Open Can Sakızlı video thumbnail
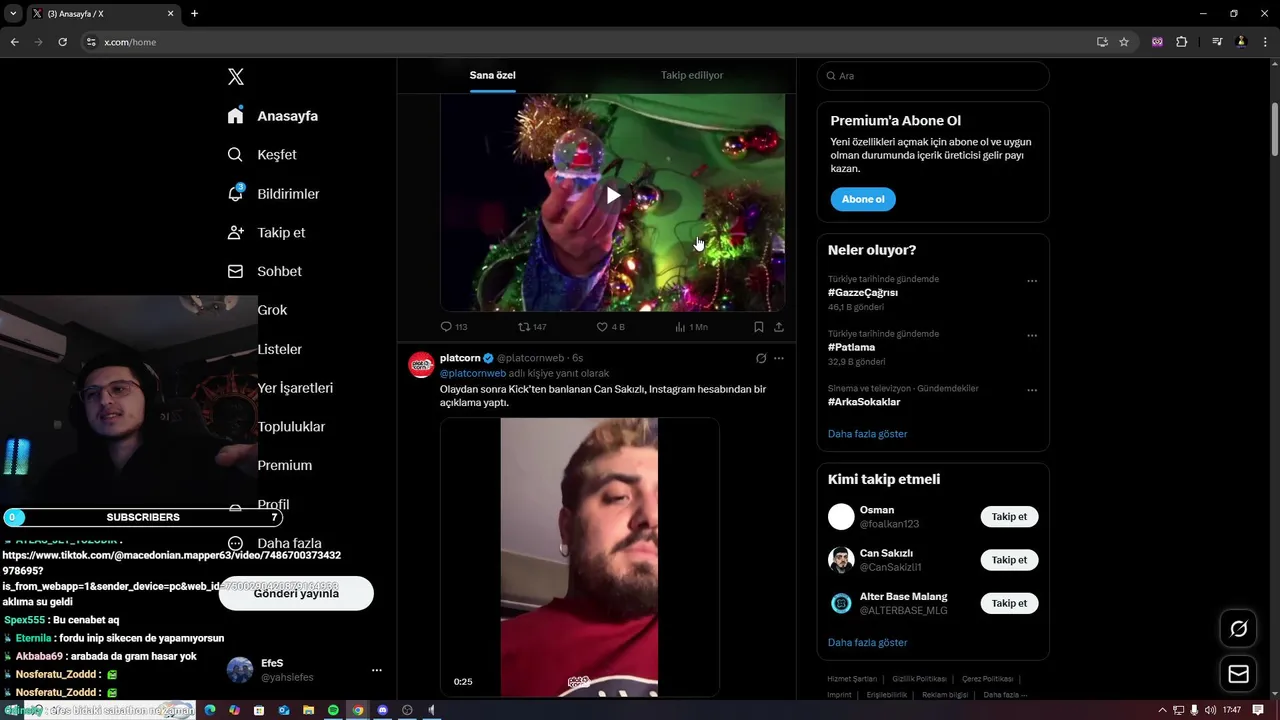This screenshot has height=720, width=1280. (x=580, y=557)
